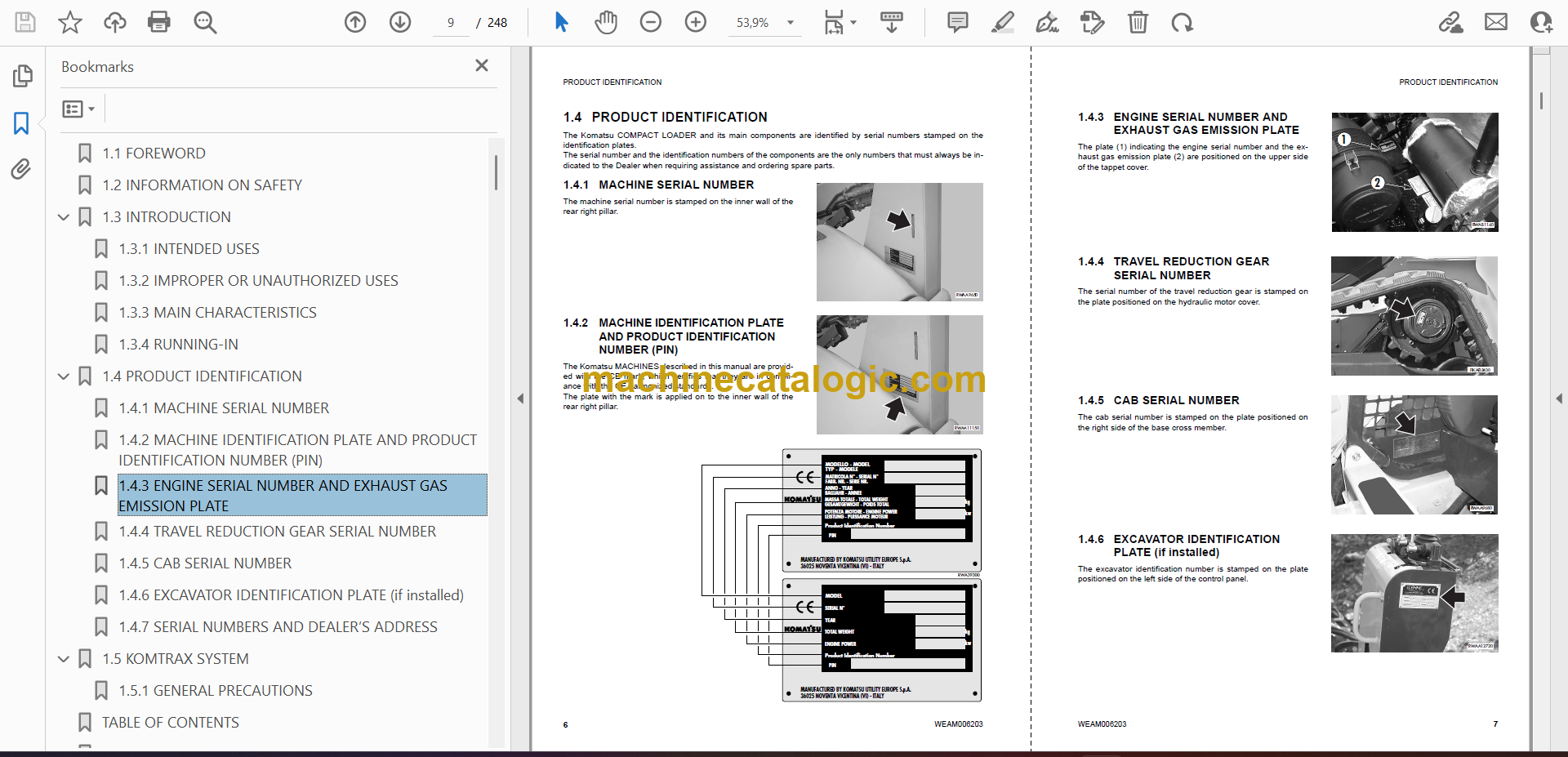This screenshot has width=1568, height=757.
Task: Go to previous page arrow
Action: point(355,22)
